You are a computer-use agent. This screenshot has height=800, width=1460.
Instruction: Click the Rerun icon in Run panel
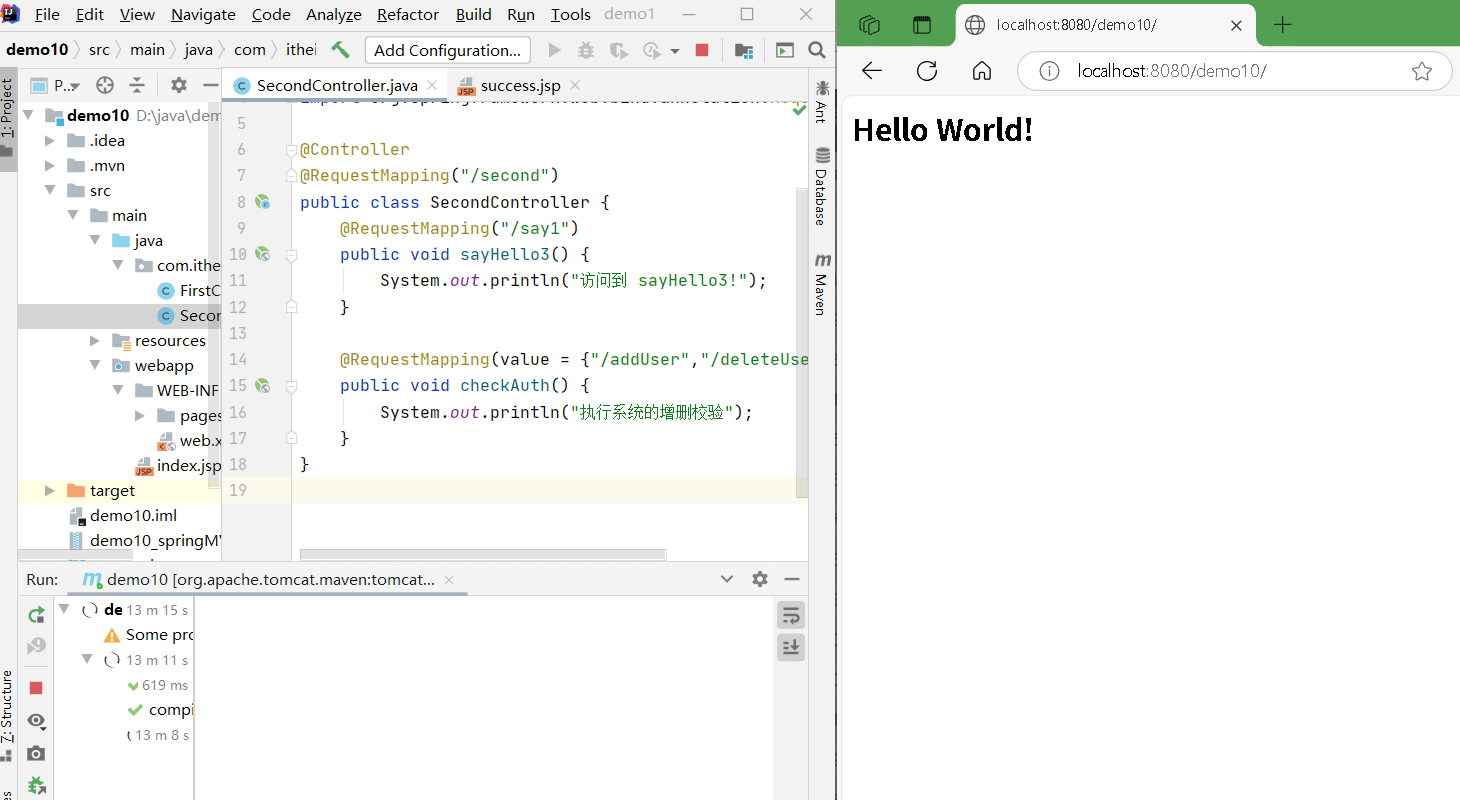pyautogui.click(x=36, y=614)
